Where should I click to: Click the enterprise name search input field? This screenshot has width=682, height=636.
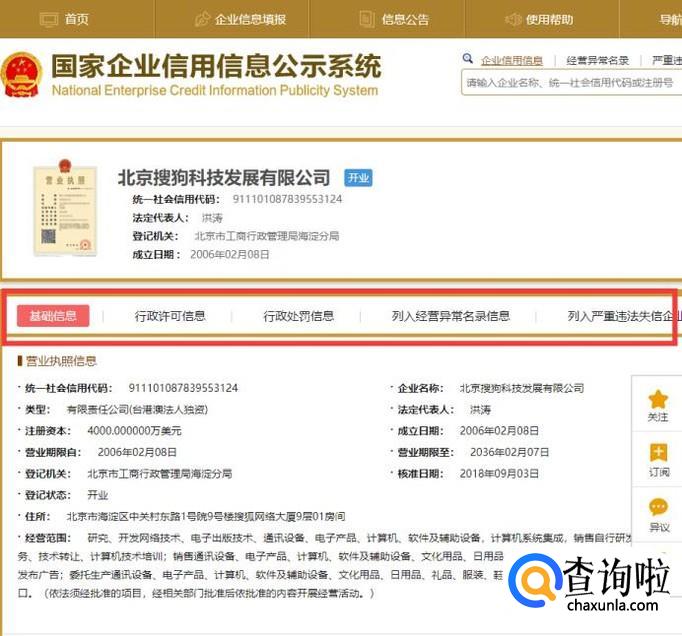point(572,83)
